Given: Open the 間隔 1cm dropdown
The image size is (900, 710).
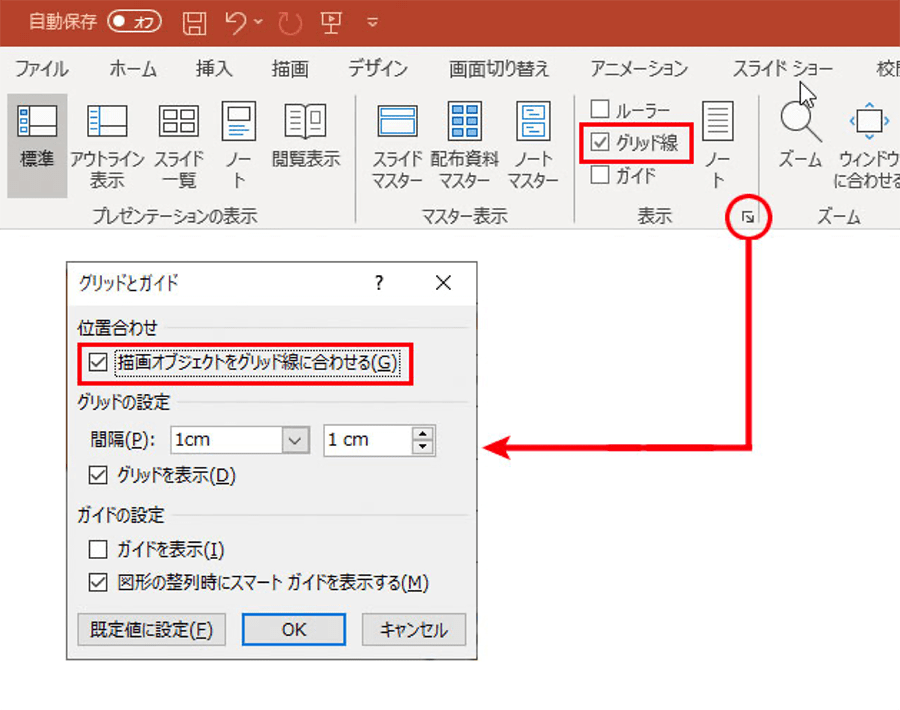Looking at the screenshot, I should (x=295, y=441).
